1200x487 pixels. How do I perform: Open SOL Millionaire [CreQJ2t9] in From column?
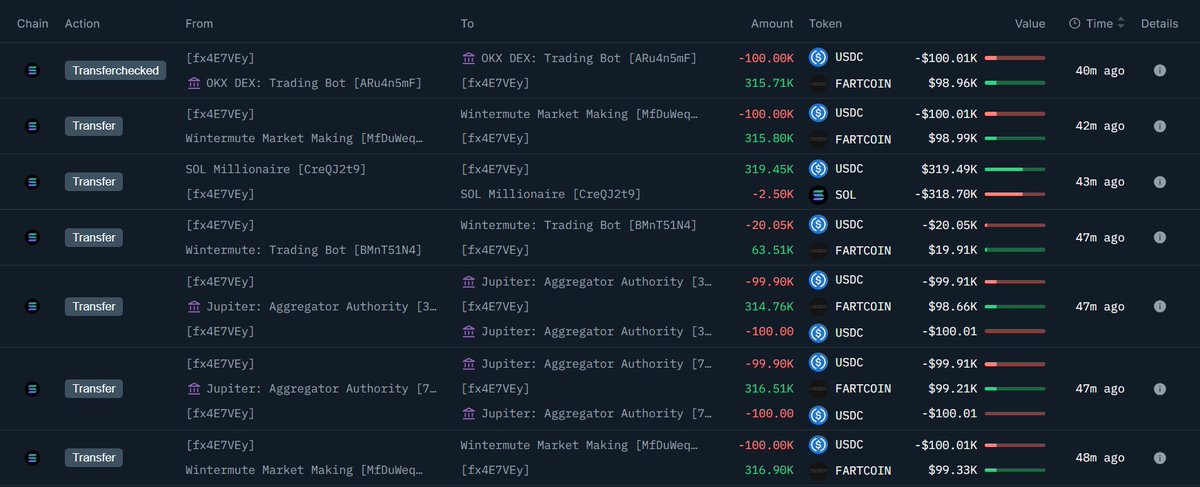pos(276,169)
